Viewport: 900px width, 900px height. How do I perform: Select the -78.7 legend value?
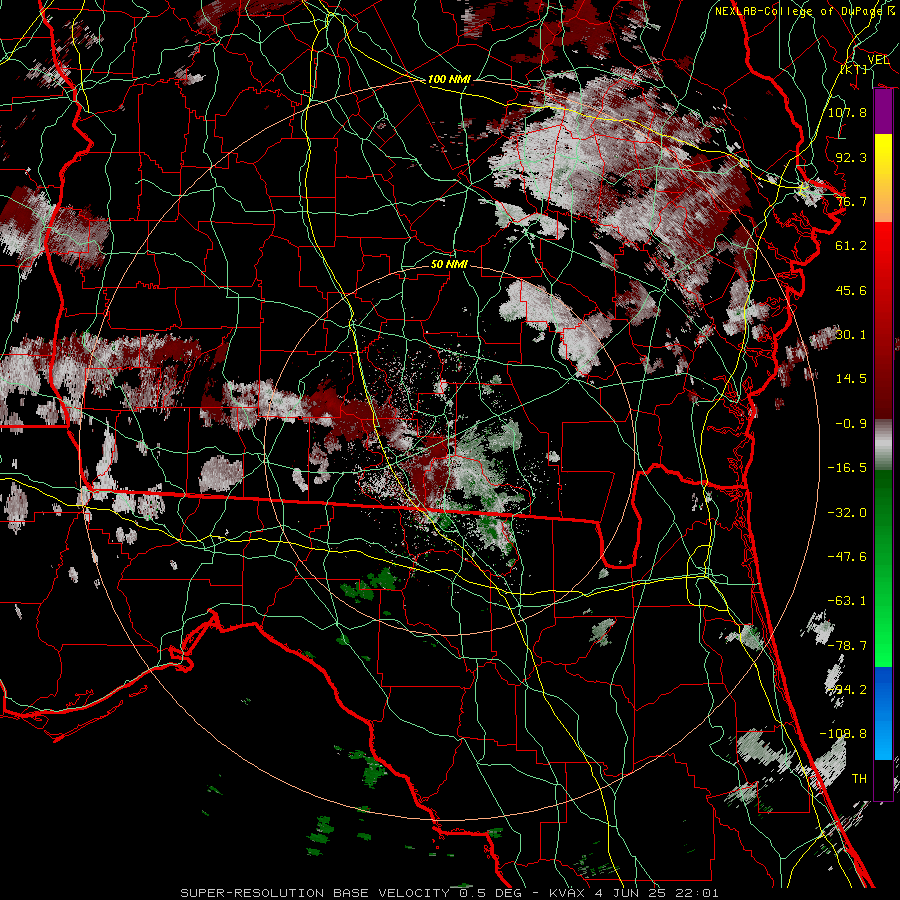tap(847, 645)
